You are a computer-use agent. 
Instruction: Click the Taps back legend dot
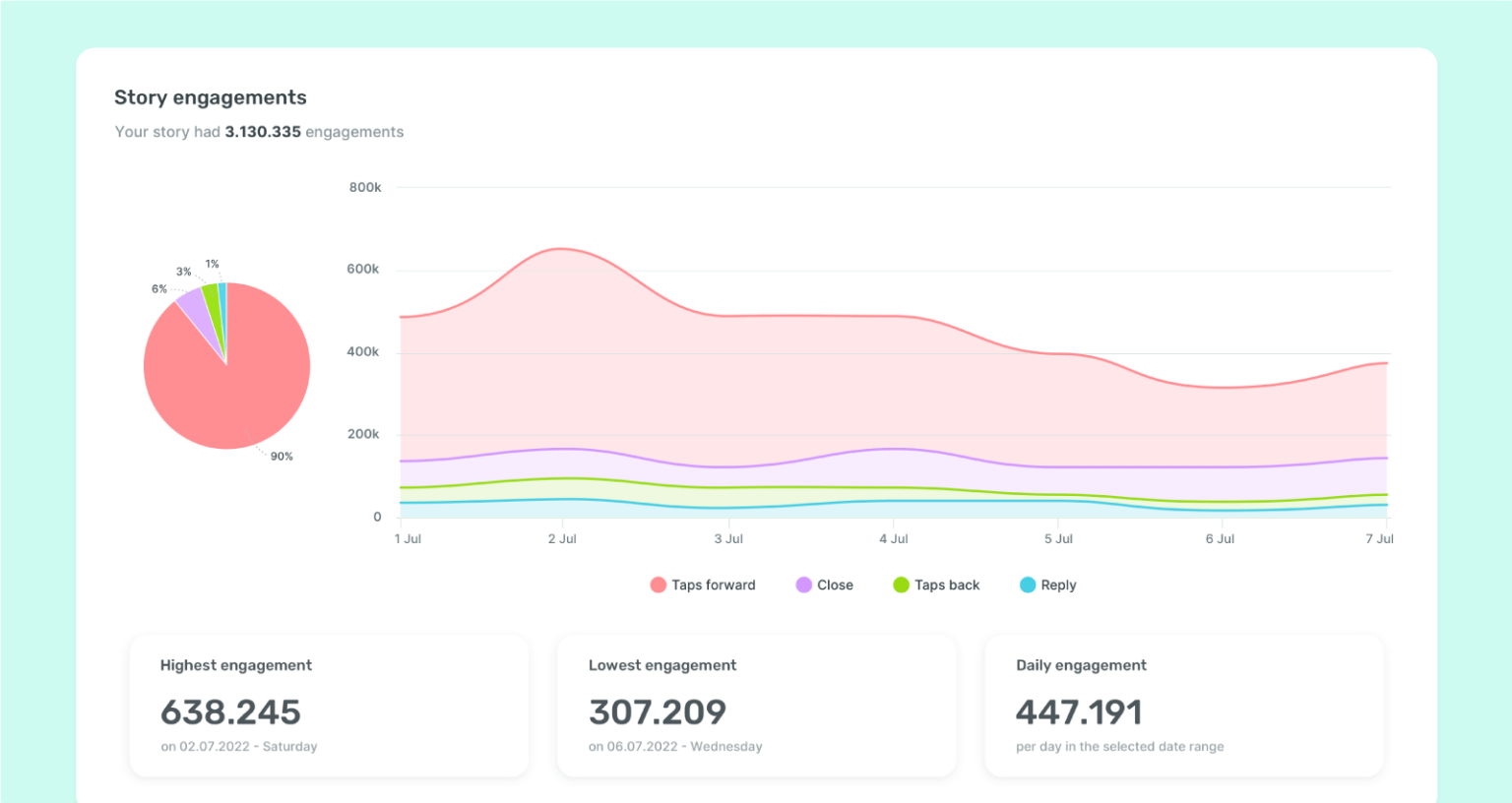pos(899,585)
